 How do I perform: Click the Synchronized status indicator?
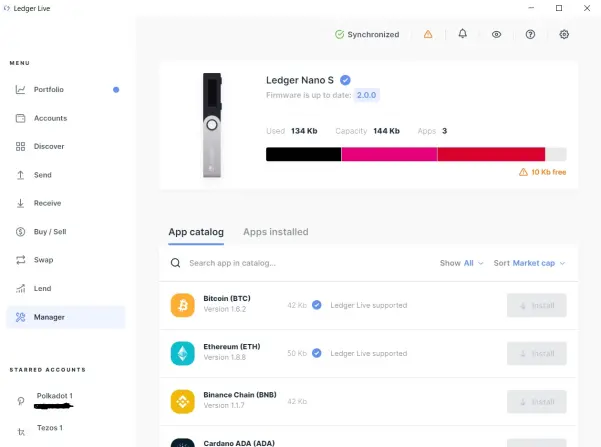(x=367, y=35)
